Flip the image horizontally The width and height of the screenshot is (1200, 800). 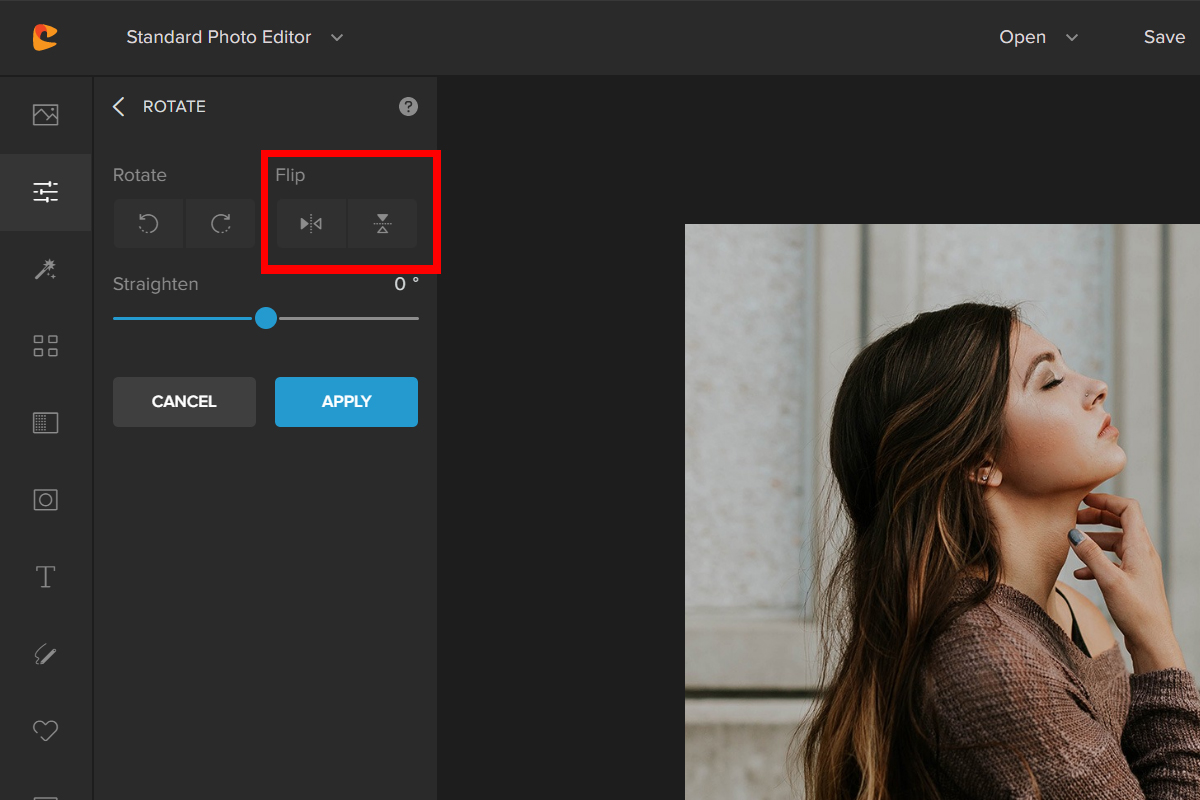pos(311,224)
